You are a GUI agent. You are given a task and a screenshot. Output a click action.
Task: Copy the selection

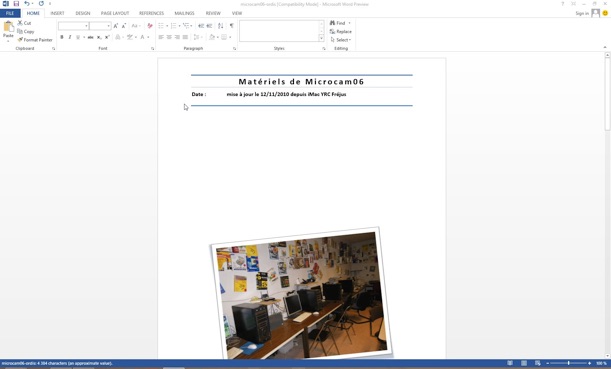(x=26, y=32)
